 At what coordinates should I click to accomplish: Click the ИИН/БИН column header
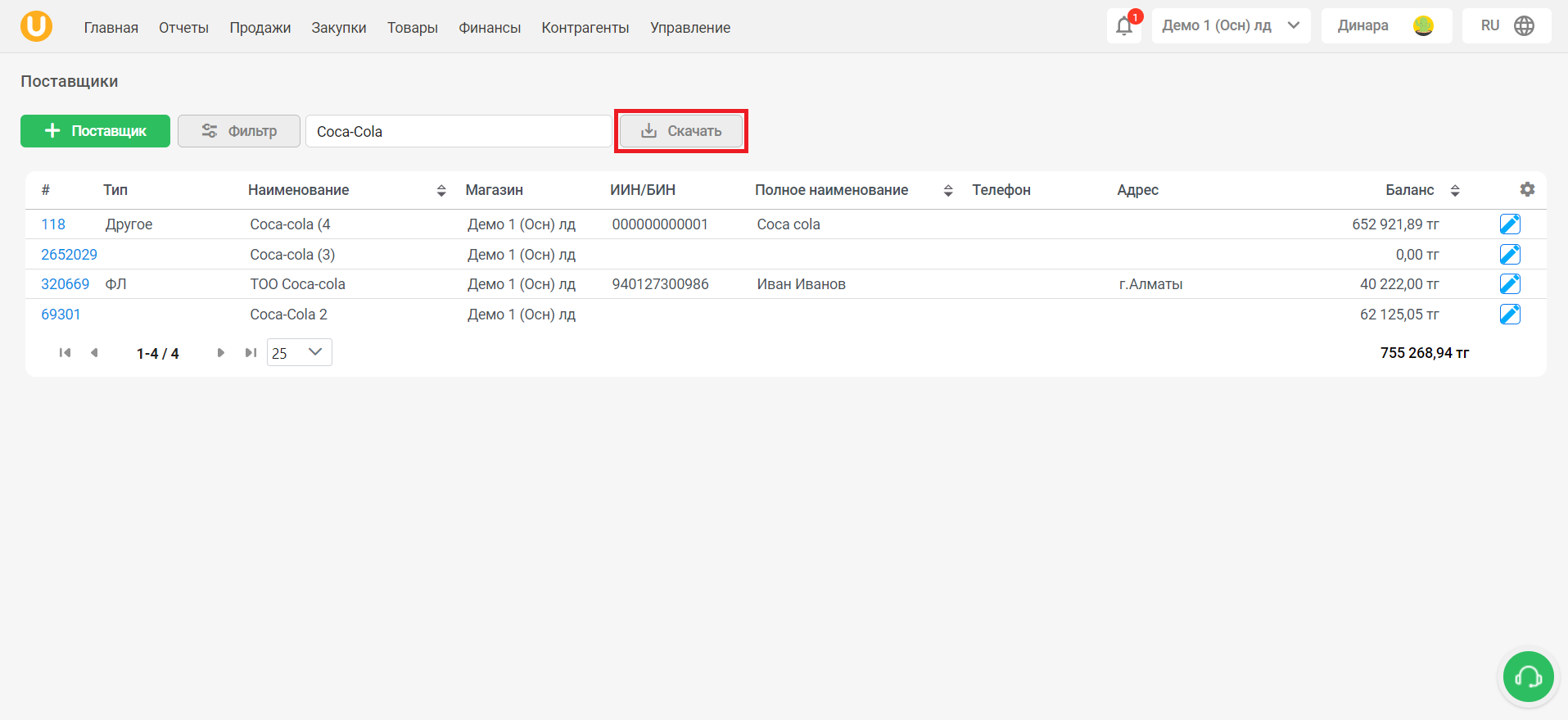pos(643,190)
